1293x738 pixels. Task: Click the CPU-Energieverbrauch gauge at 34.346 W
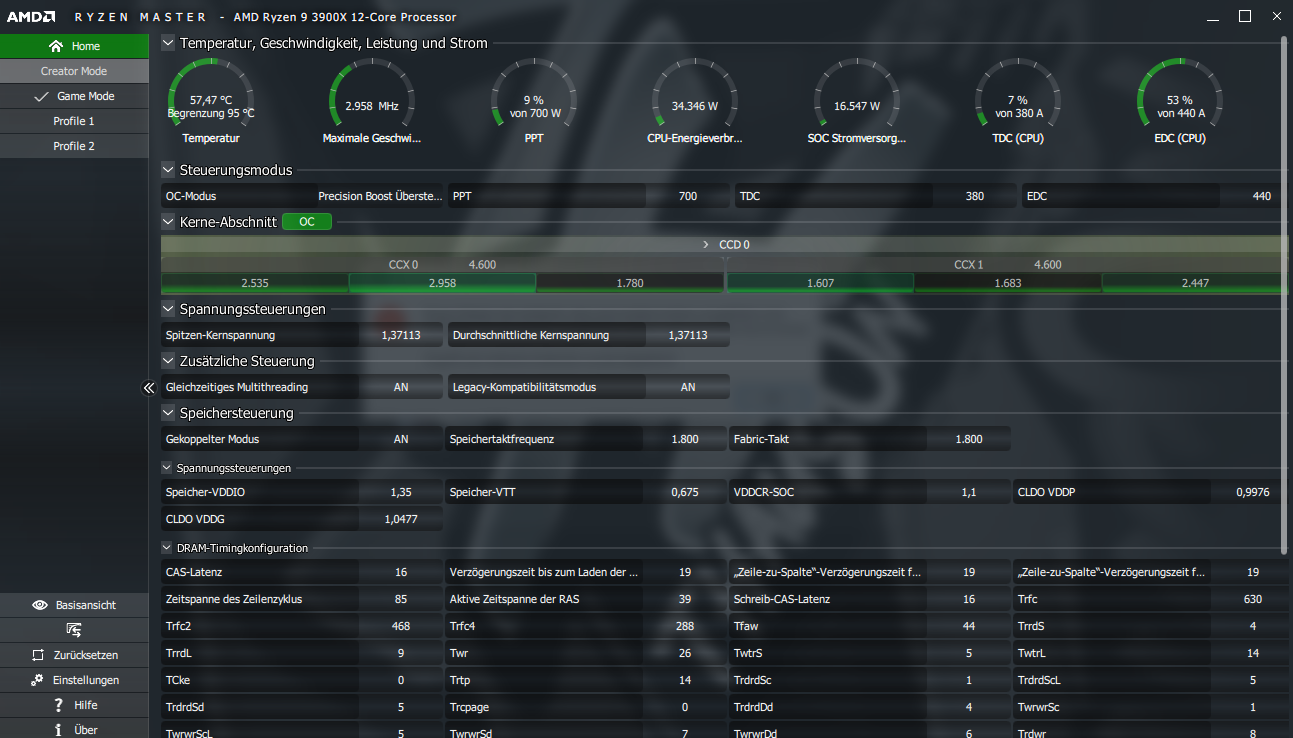695,102
